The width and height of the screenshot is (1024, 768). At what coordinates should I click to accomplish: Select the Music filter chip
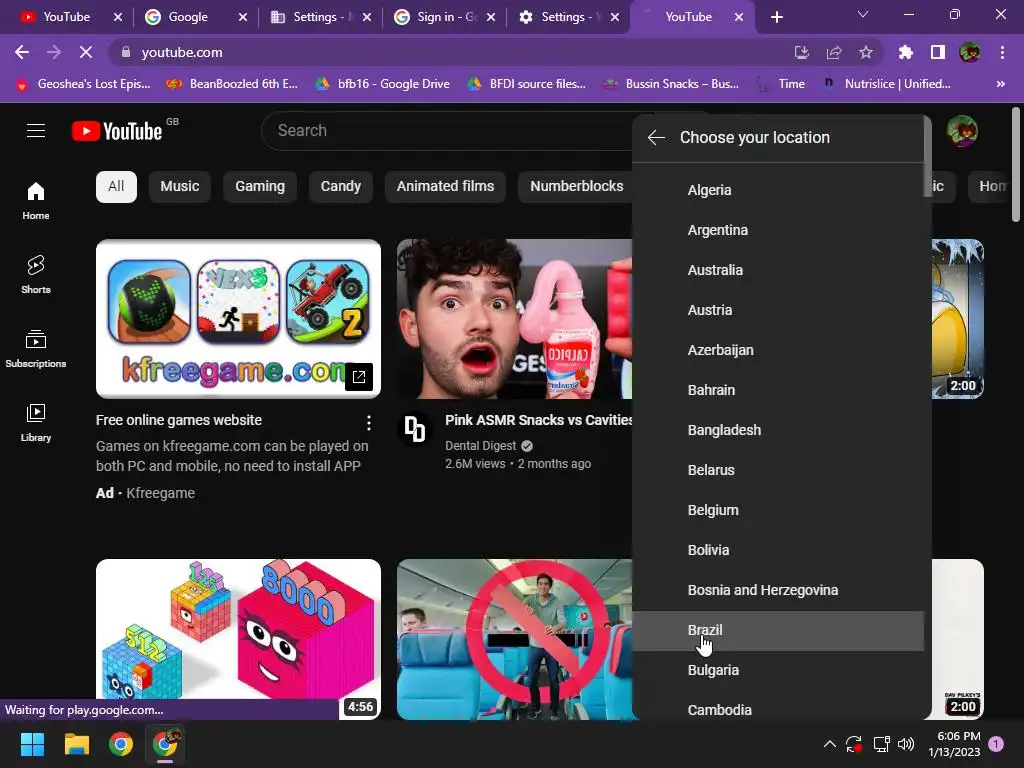tap(180, 186)
